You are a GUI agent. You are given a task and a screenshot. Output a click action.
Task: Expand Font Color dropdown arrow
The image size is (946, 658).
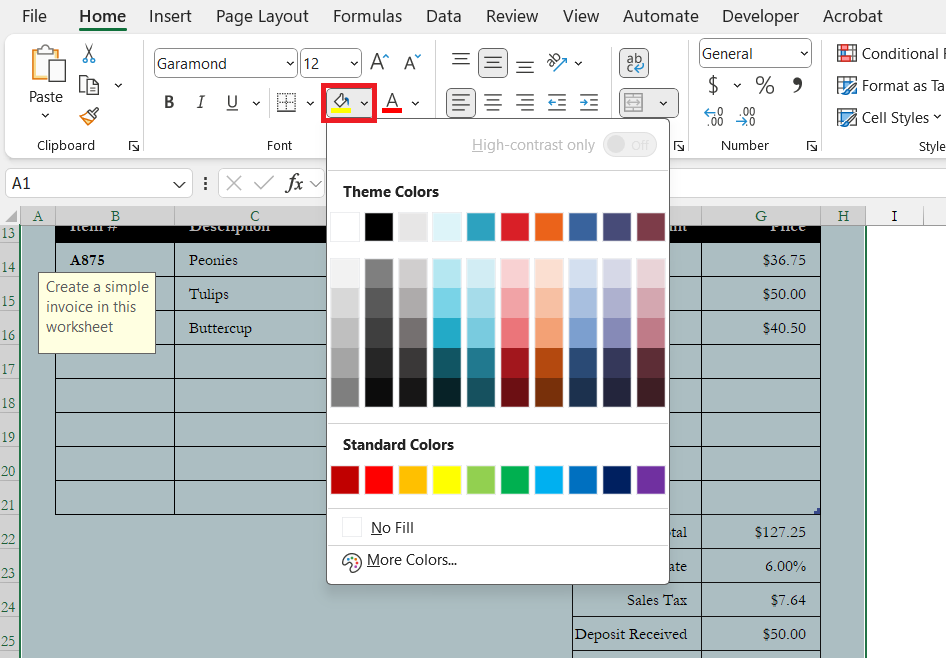tap(416, 103)
